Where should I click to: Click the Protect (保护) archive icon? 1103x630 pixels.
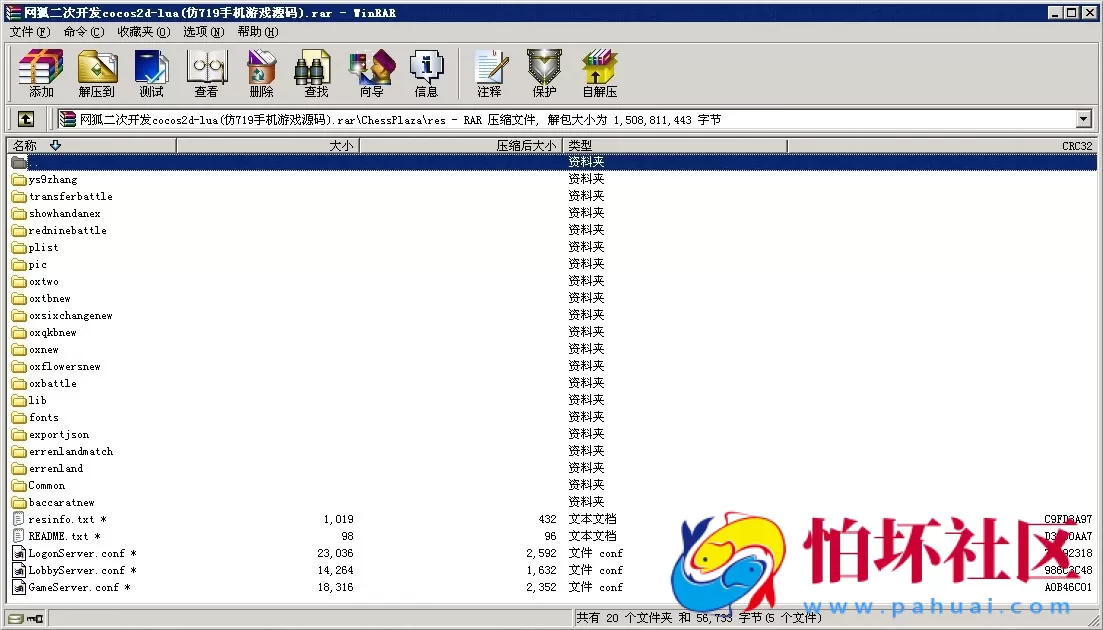pos(543,73)
